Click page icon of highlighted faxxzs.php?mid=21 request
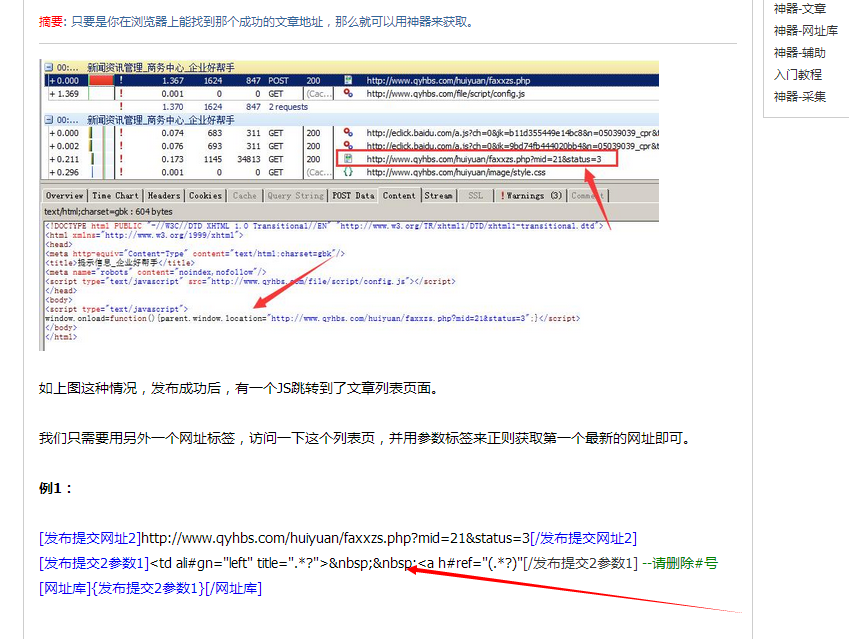Image resolution: width=849 pixels, height=639 pixels. [x=348, y=159]
